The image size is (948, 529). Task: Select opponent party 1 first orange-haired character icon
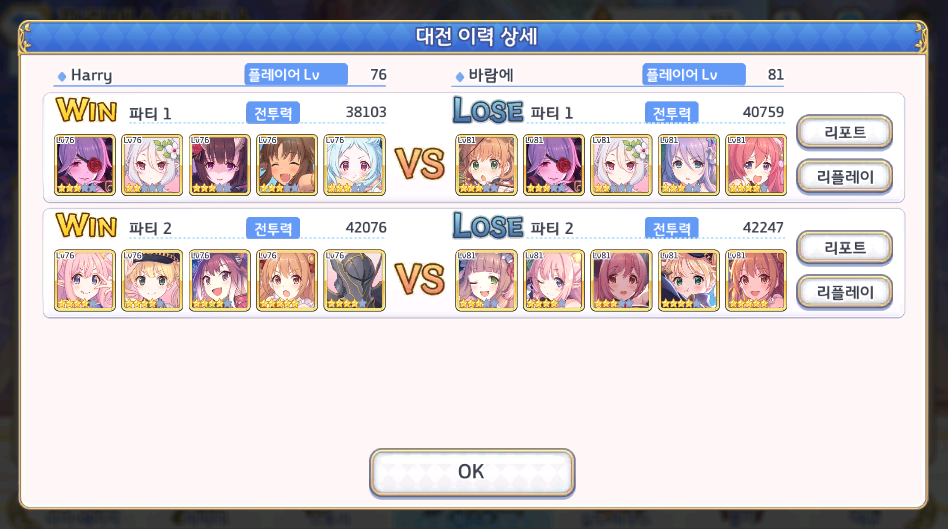(486, 165)
